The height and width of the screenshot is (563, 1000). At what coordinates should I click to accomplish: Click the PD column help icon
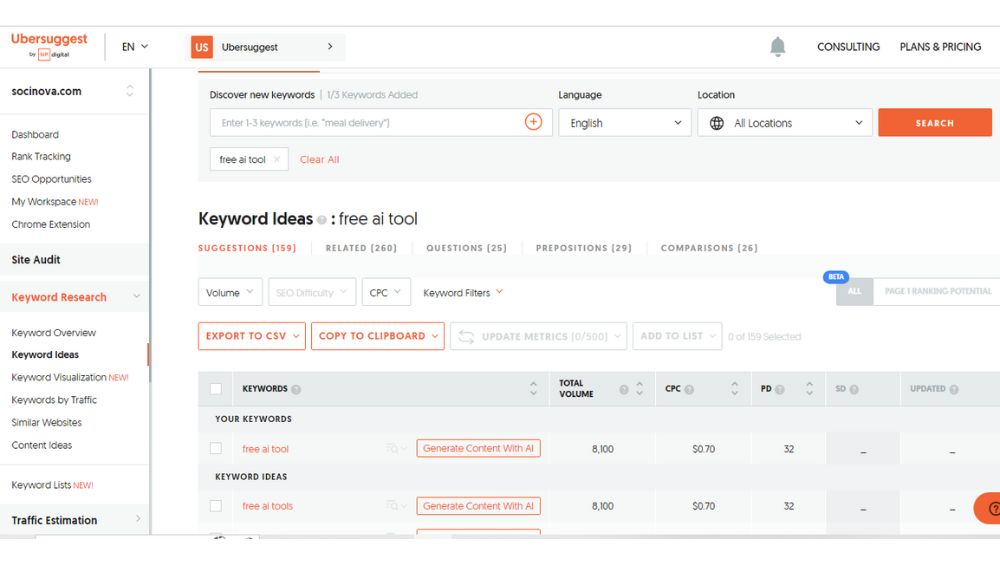(779, 389)
